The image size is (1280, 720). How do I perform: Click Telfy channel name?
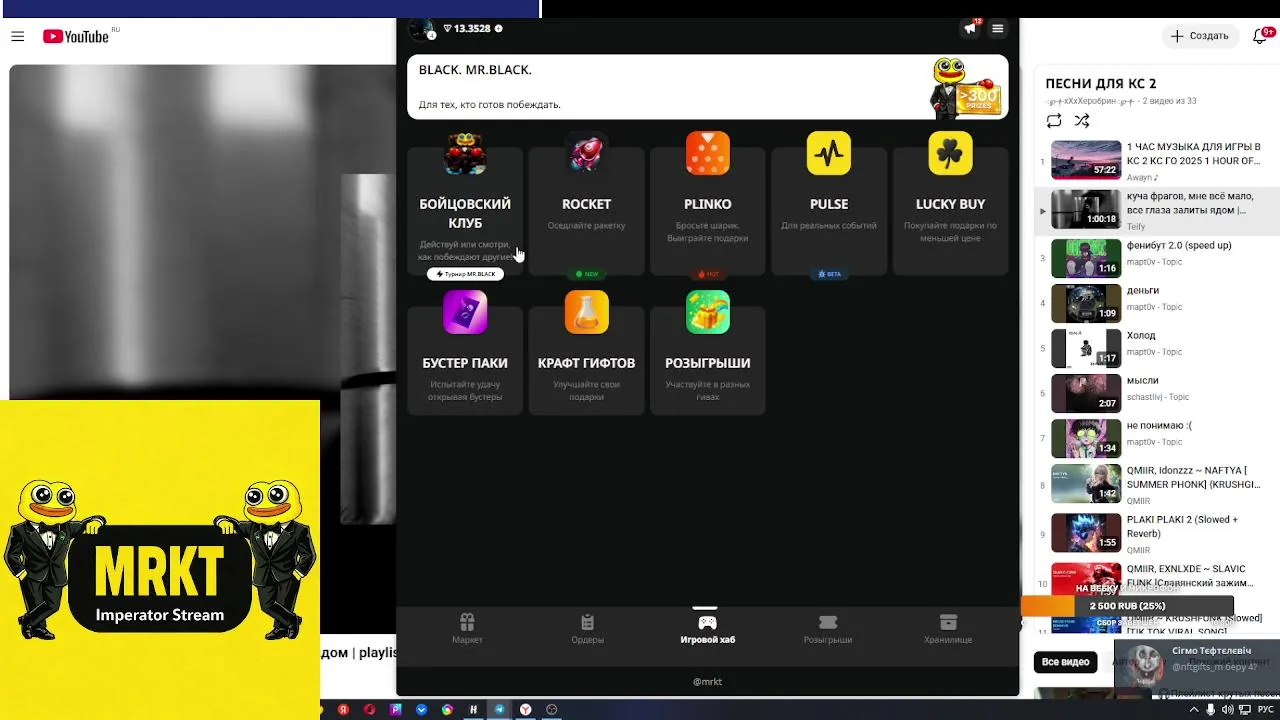[1136, 227]
